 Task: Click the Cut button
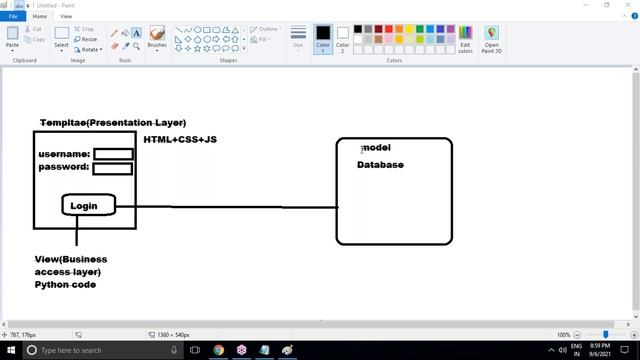click(x=33, y=29)
